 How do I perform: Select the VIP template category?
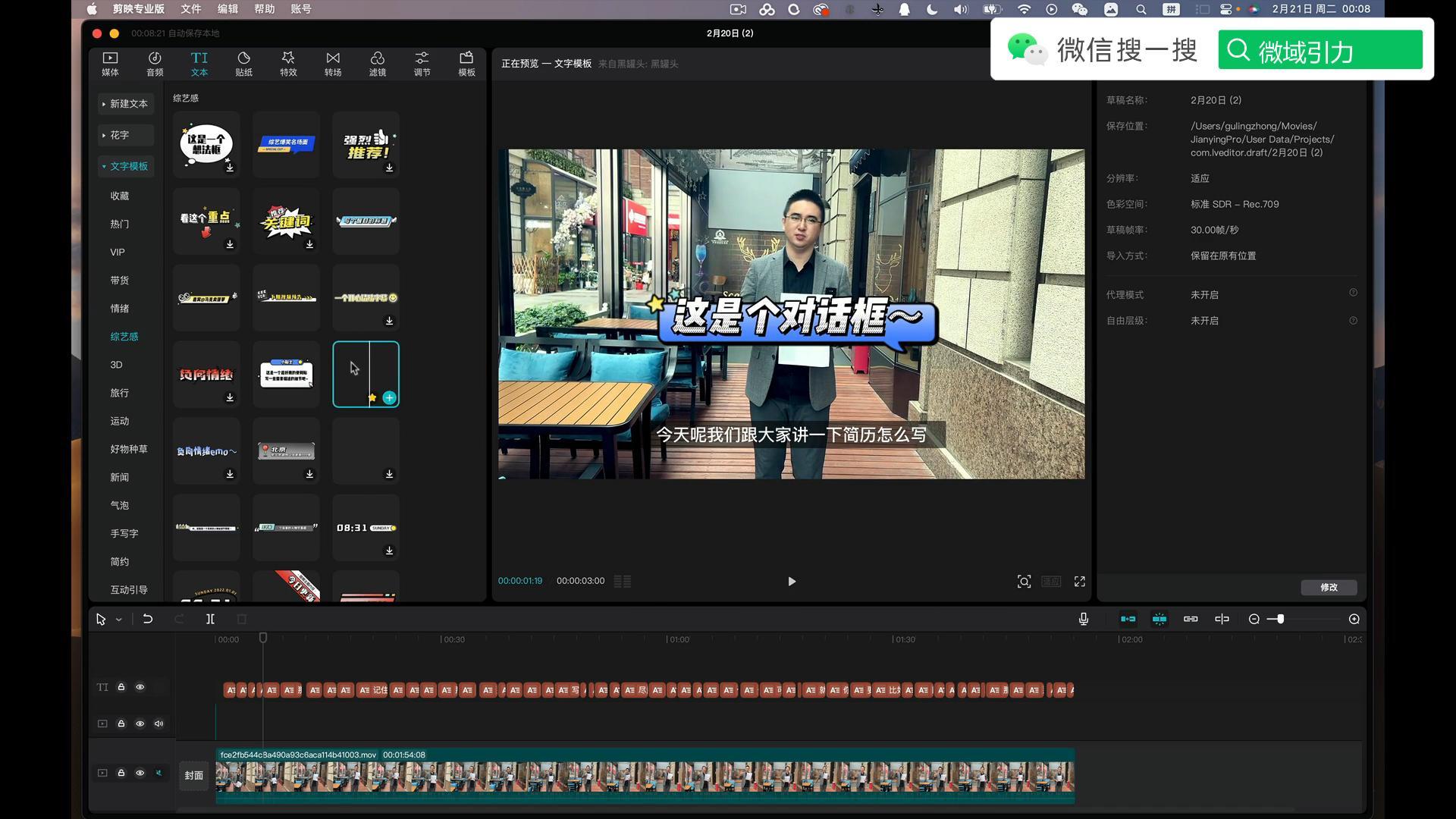[118, 252]
